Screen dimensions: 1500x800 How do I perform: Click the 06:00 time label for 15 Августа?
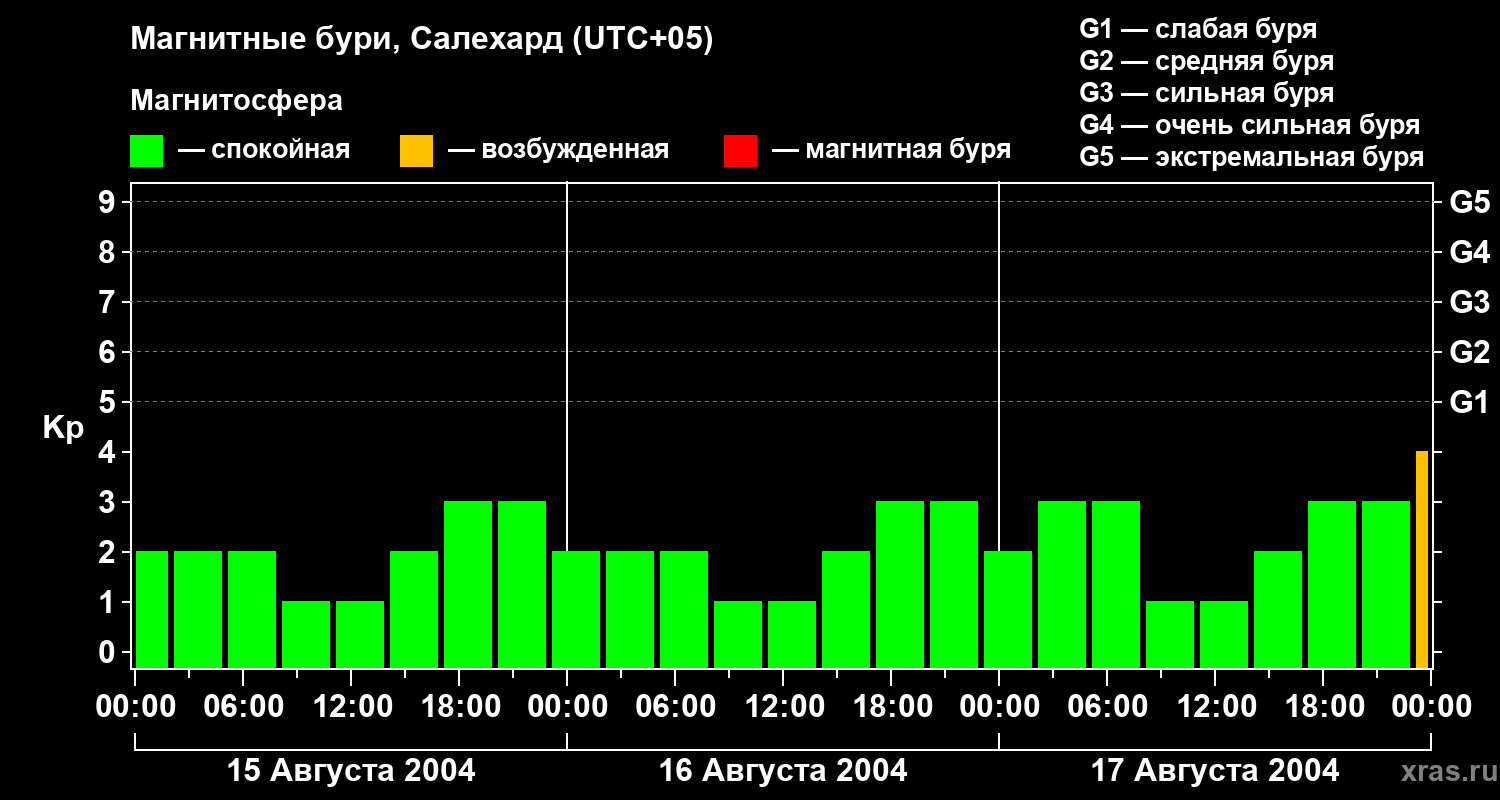tap(243, 707)
